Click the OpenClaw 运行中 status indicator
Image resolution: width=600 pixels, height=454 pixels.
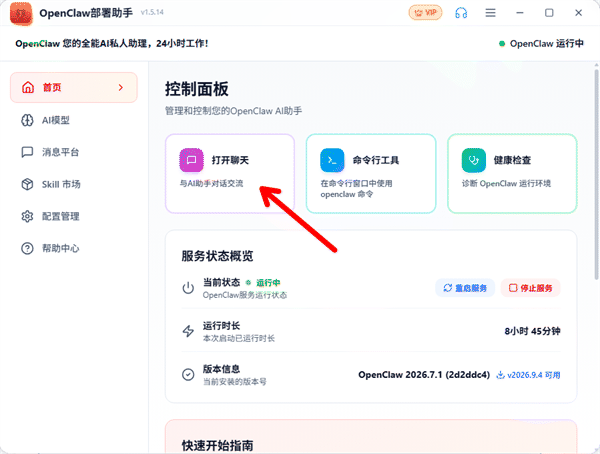541,44
